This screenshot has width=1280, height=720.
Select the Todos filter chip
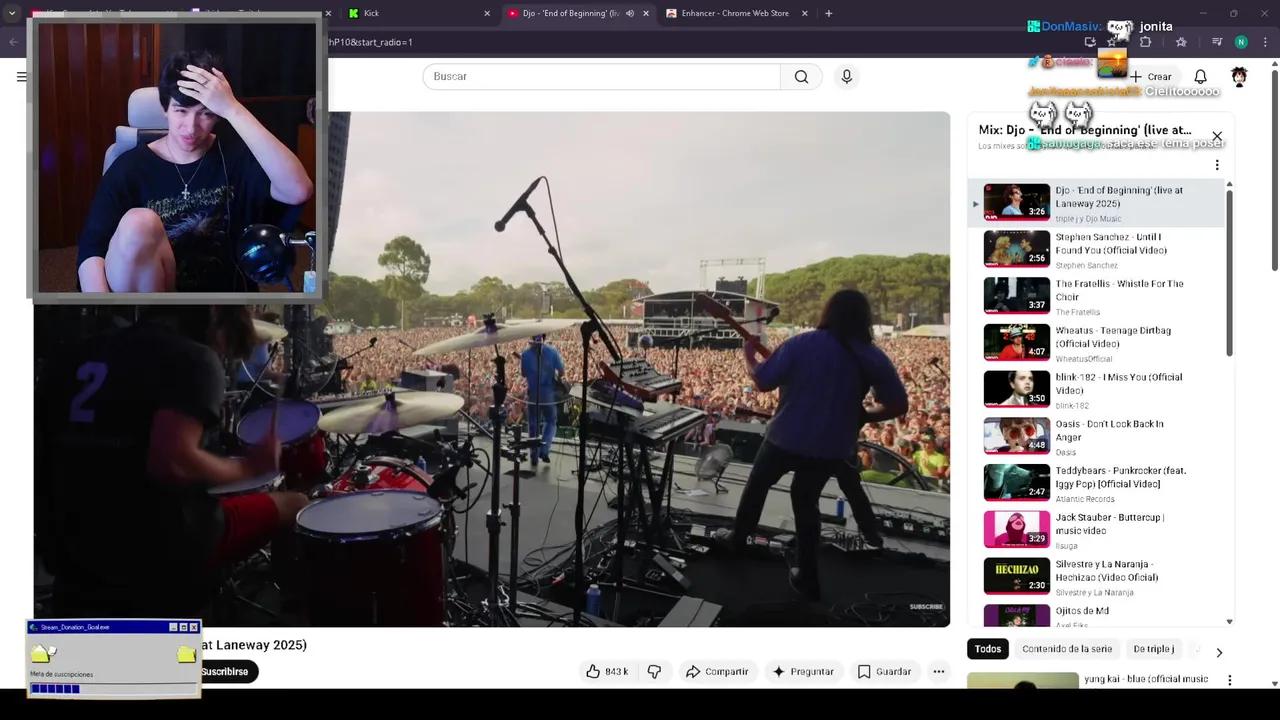point(988,649)
